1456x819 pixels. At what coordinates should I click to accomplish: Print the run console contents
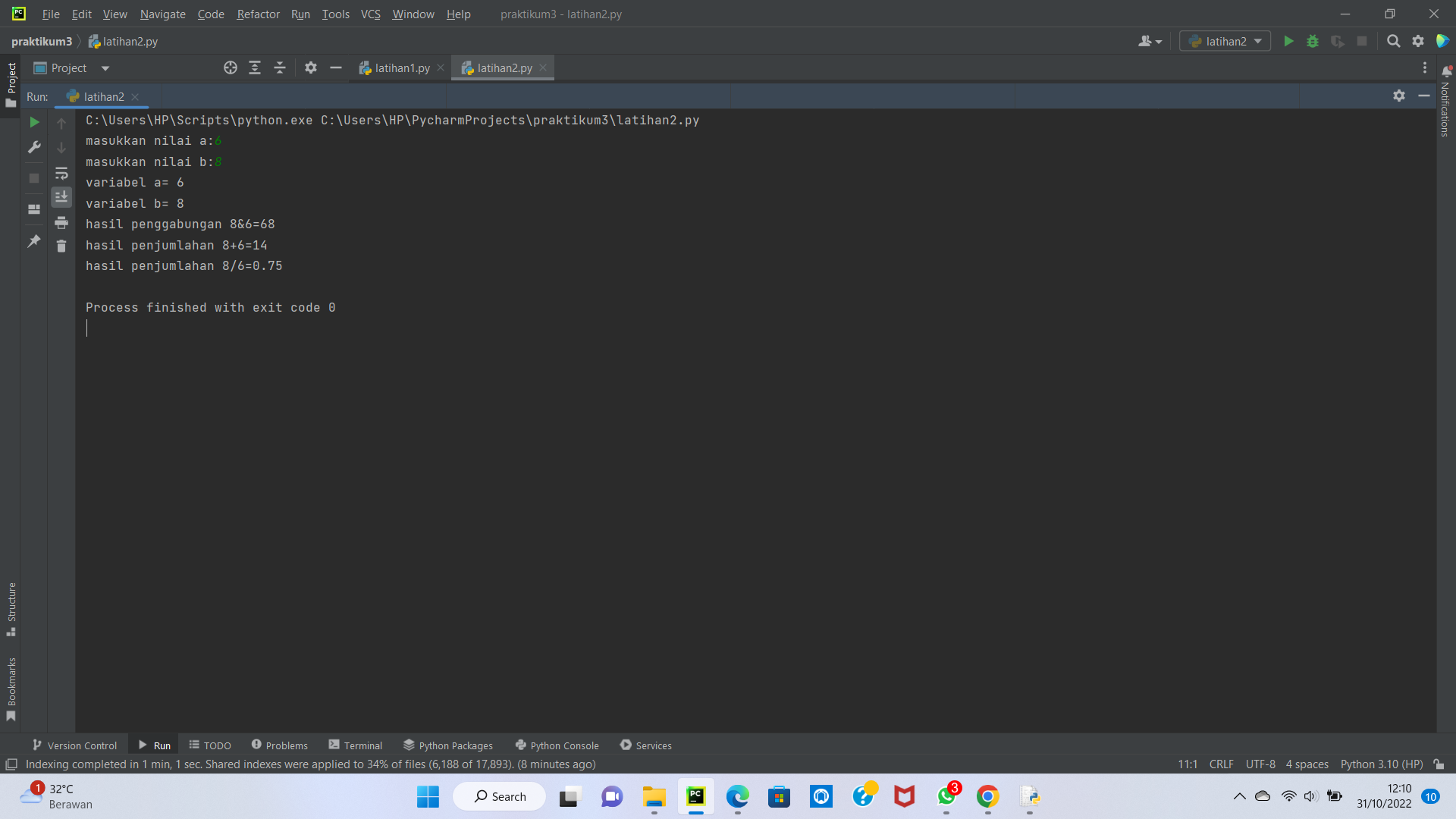61,222
